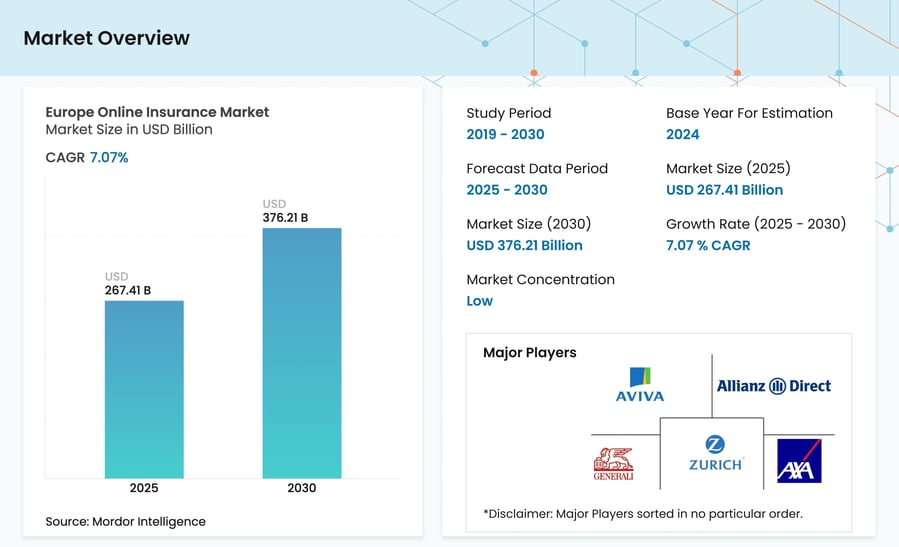The width and height of the screenshot is (899, 547).
Task: Click the Europe Online Insurance Market title
Action: click(157, 112)
